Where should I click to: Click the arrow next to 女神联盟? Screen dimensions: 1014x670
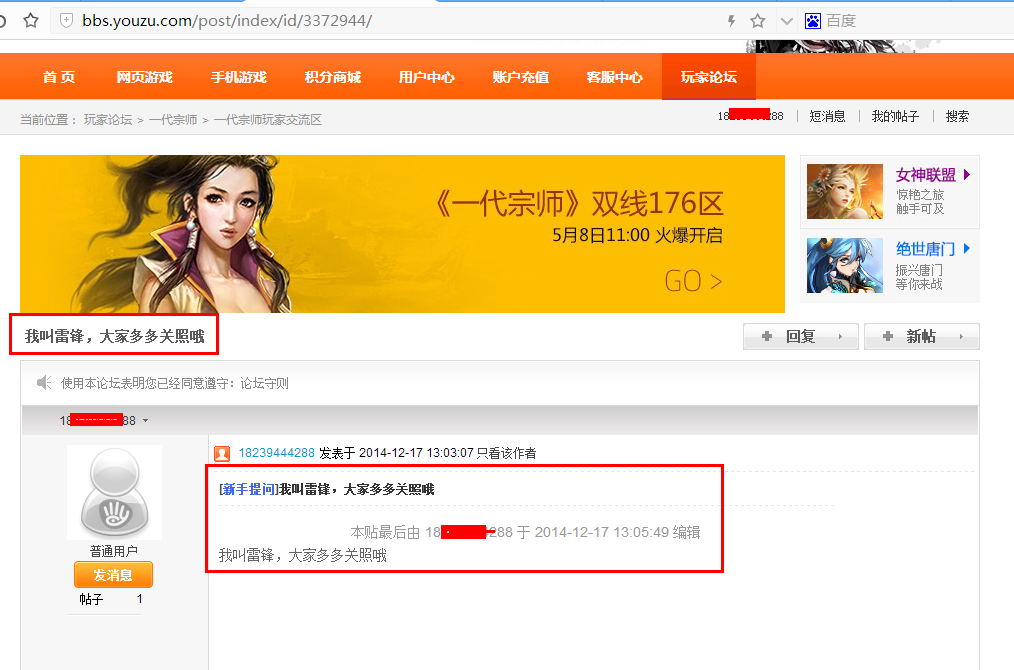967,174
